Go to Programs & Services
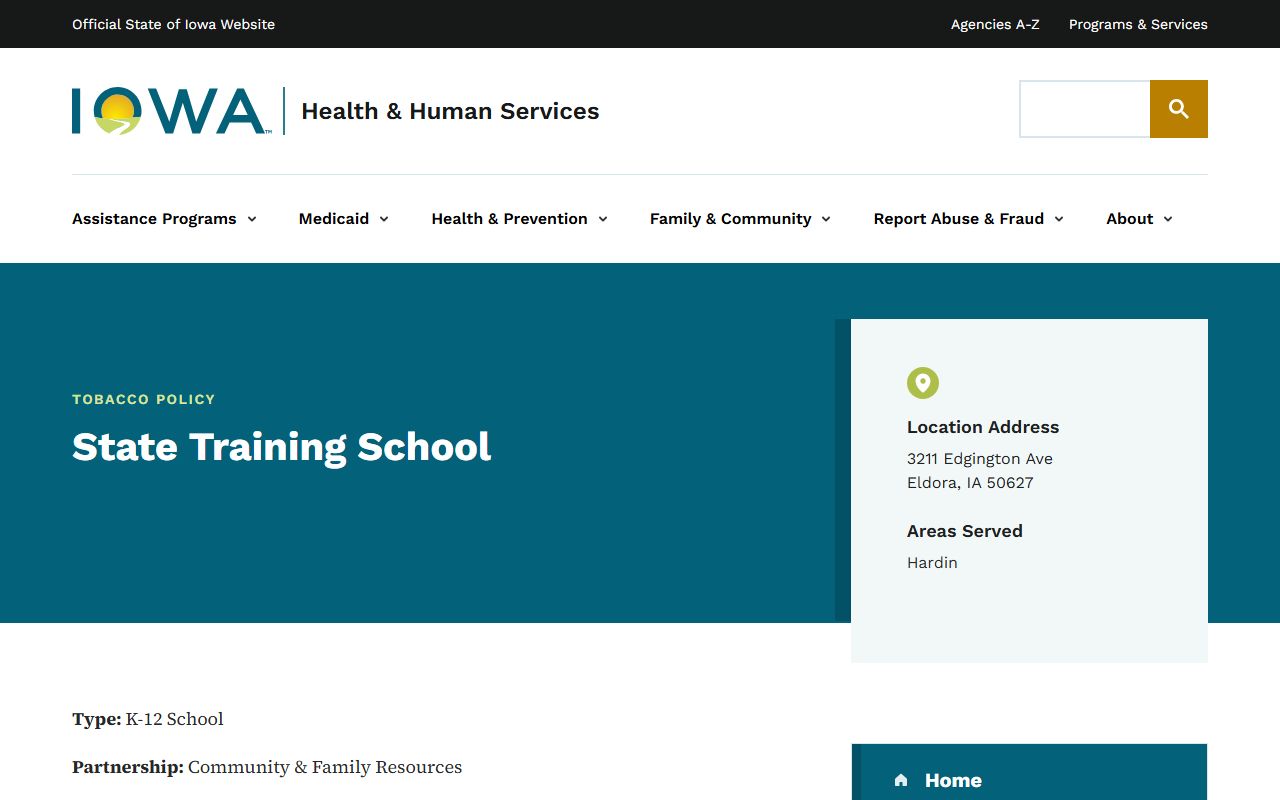Image resolution: width=1280 pixels, height=800 pixels. (x=1138, y=24)
